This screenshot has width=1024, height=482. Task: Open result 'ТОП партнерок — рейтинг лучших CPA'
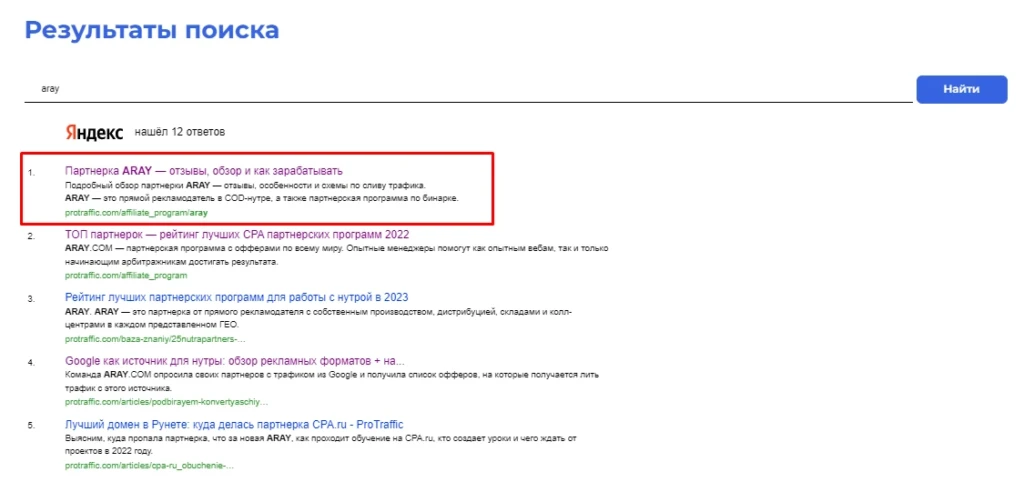point(237,234)
